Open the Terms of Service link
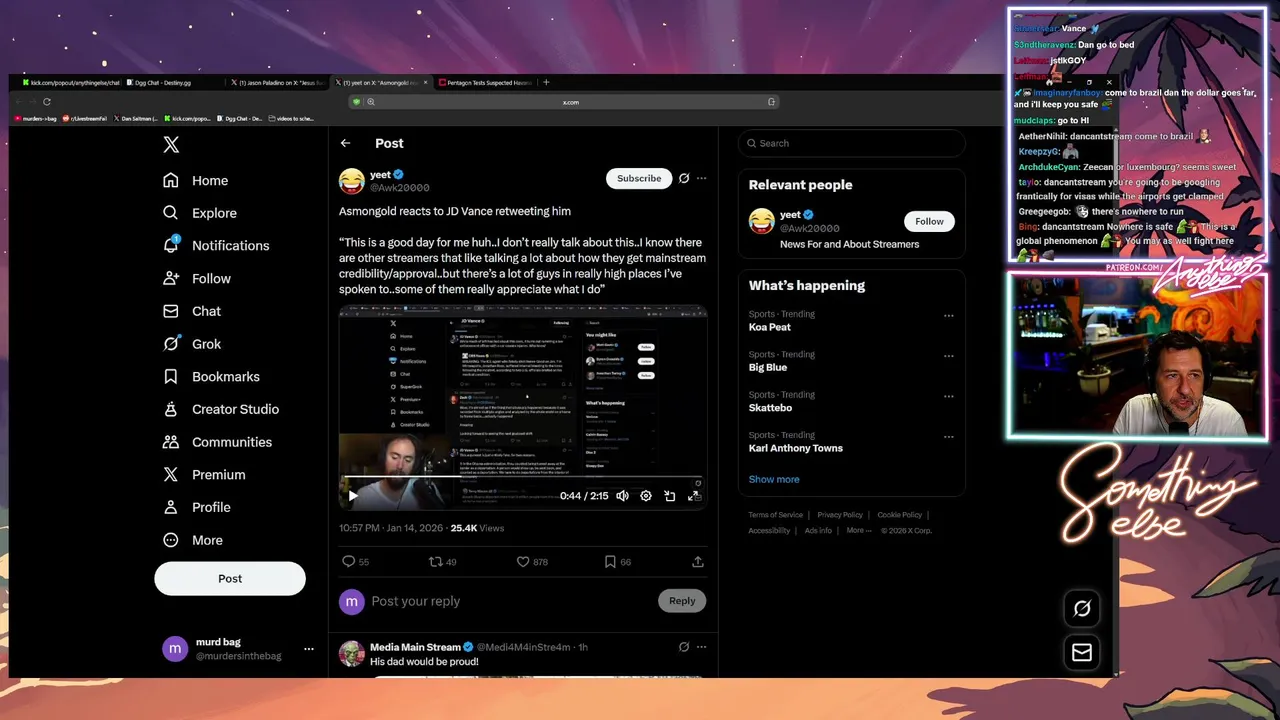 [x=776, y=515]
